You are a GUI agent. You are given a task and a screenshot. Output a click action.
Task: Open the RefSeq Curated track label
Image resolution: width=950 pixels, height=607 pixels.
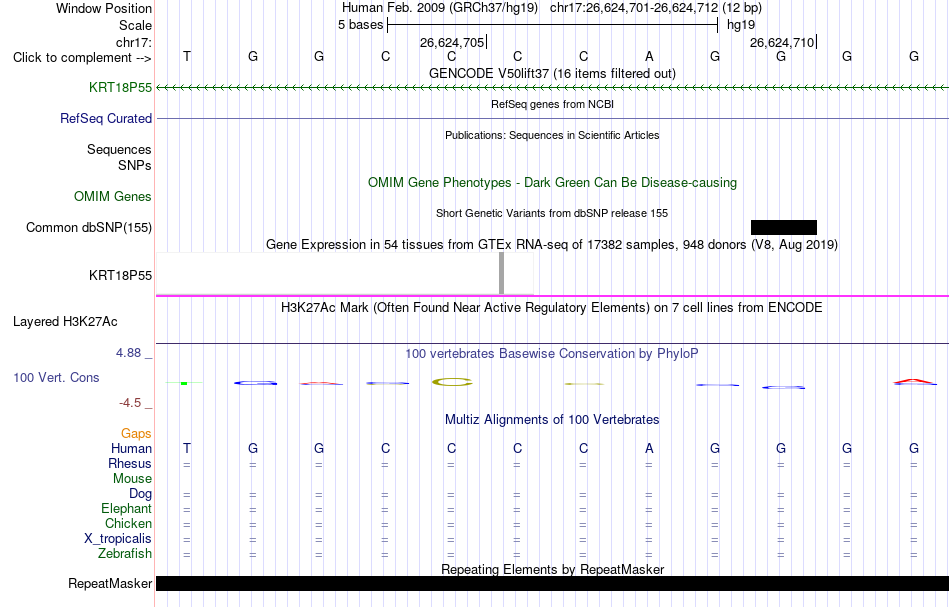coord(106,119)
